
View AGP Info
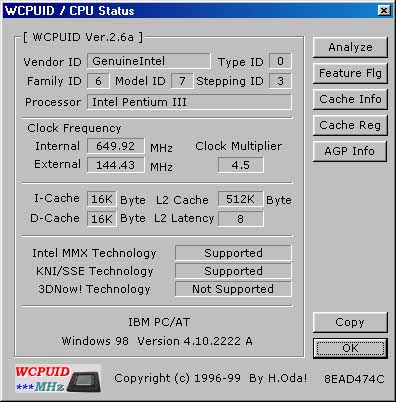(x=350, y=151)
